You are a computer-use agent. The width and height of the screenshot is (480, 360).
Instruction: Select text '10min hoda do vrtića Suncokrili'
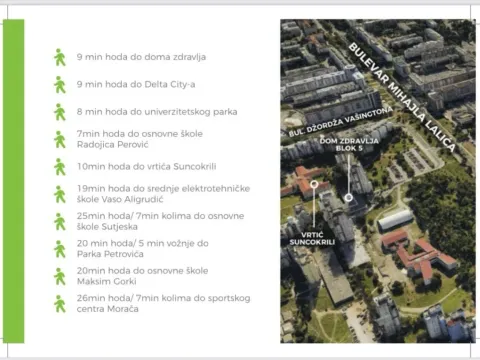[147, 166]
